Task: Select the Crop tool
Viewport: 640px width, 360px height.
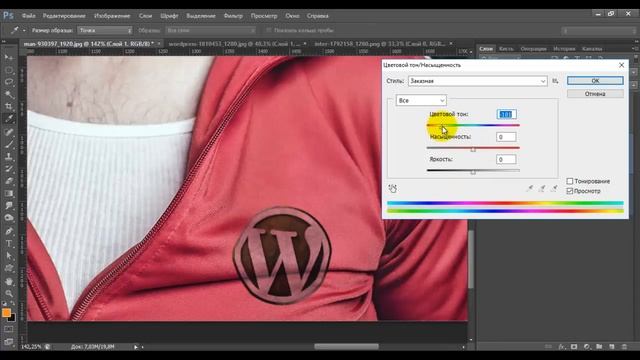Action: pyautogui.click(x=9, y=107)
